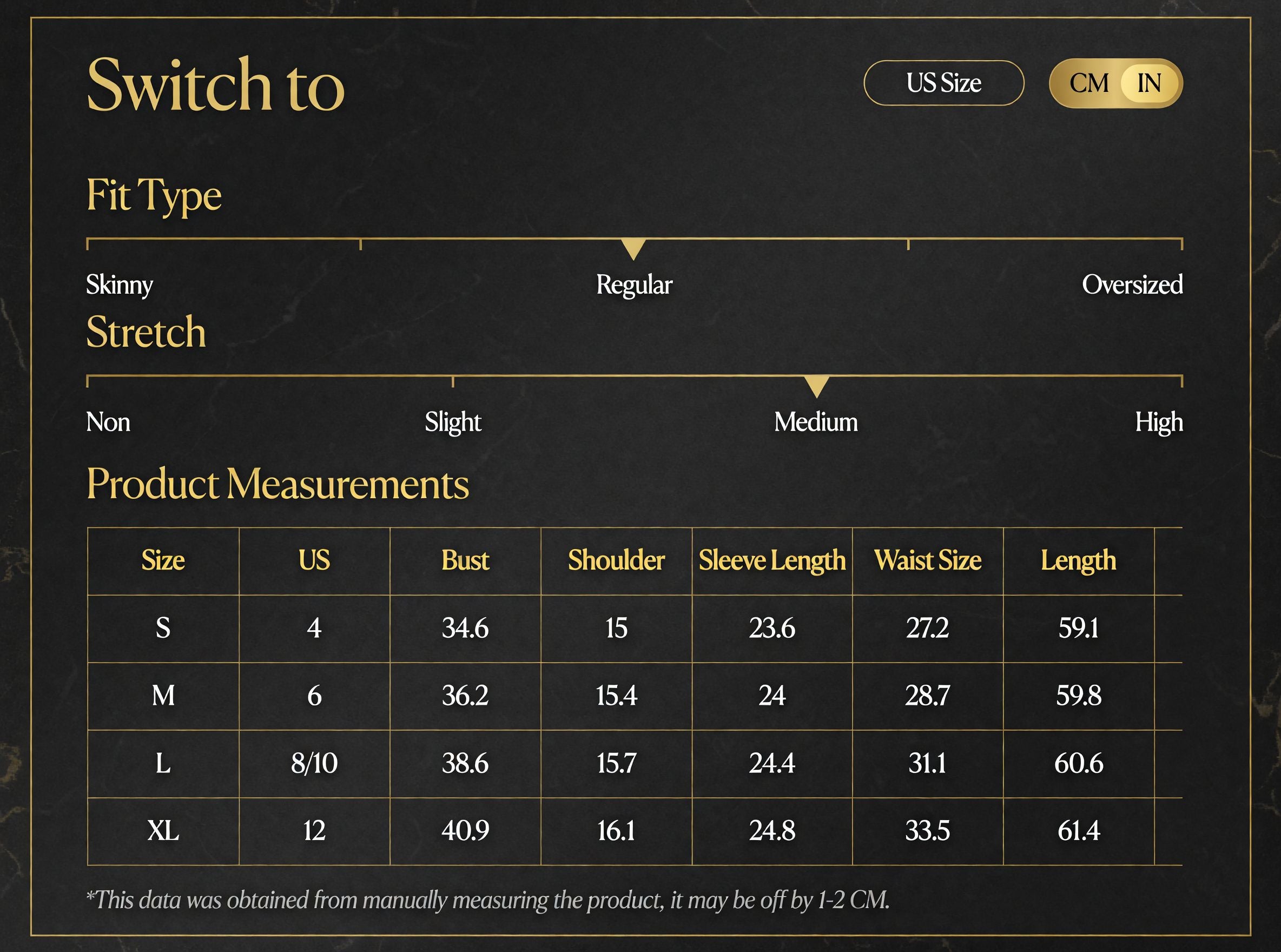The height and width of the screenshot is (952, 1281).
Task: Click the Product Measurements heading
Action: click(x=278, y=484)
